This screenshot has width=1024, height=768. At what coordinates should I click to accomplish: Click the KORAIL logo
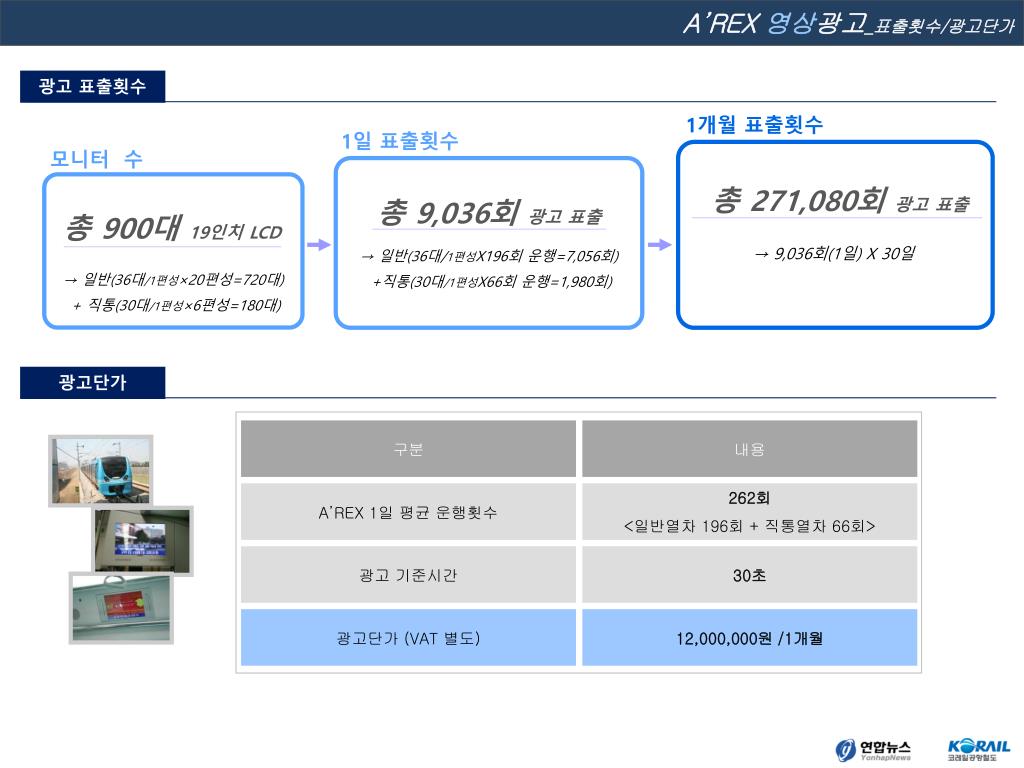point(979,749)
